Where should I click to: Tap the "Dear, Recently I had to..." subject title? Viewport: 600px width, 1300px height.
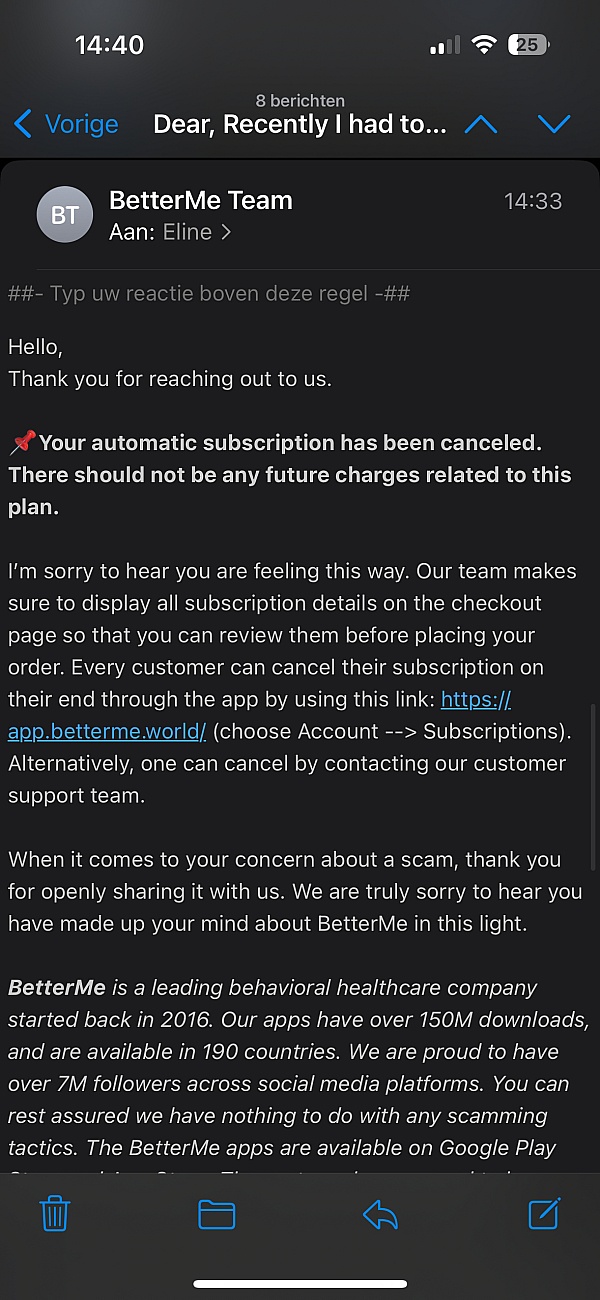tap(300, 125)
